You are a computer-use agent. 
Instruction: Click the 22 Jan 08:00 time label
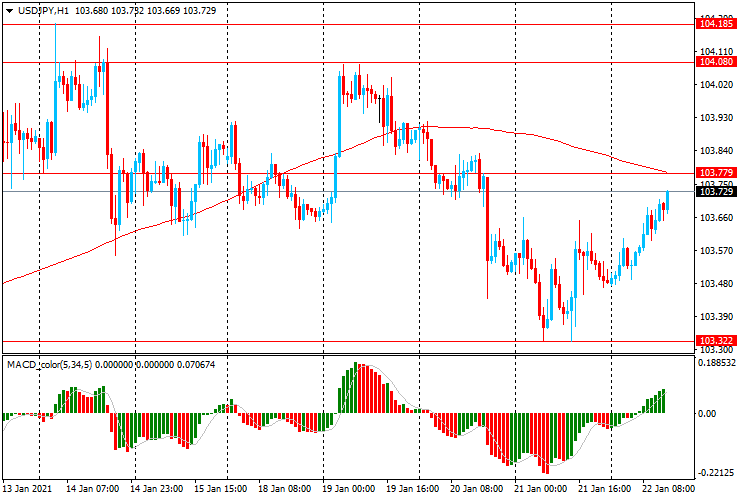click(x=668, y=488)
